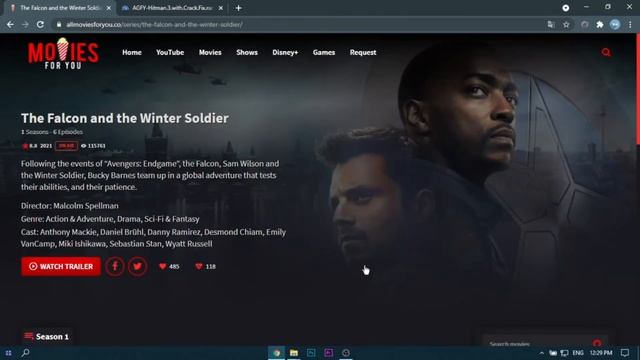The height and width of the screenshot is (360, 640).
Task: Click cast member Sebastian Stan
Action: point(136,244)
